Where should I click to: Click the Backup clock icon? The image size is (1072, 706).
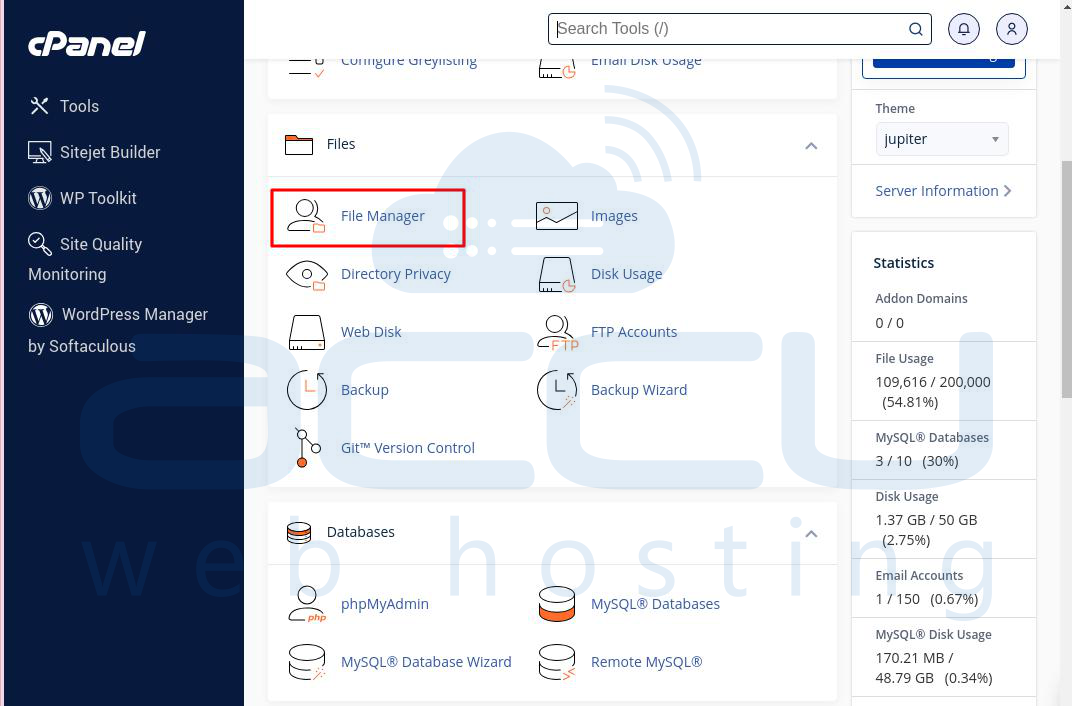[306, 390]
